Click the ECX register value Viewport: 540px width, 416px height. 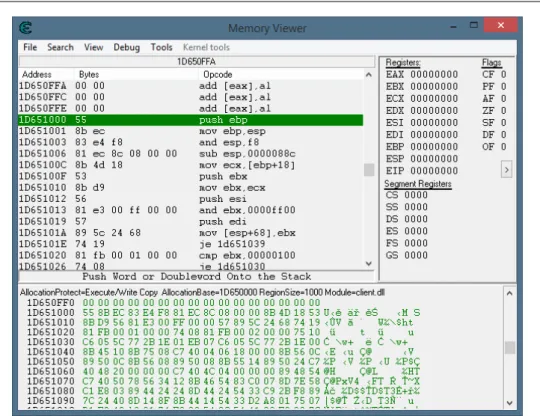434,98
